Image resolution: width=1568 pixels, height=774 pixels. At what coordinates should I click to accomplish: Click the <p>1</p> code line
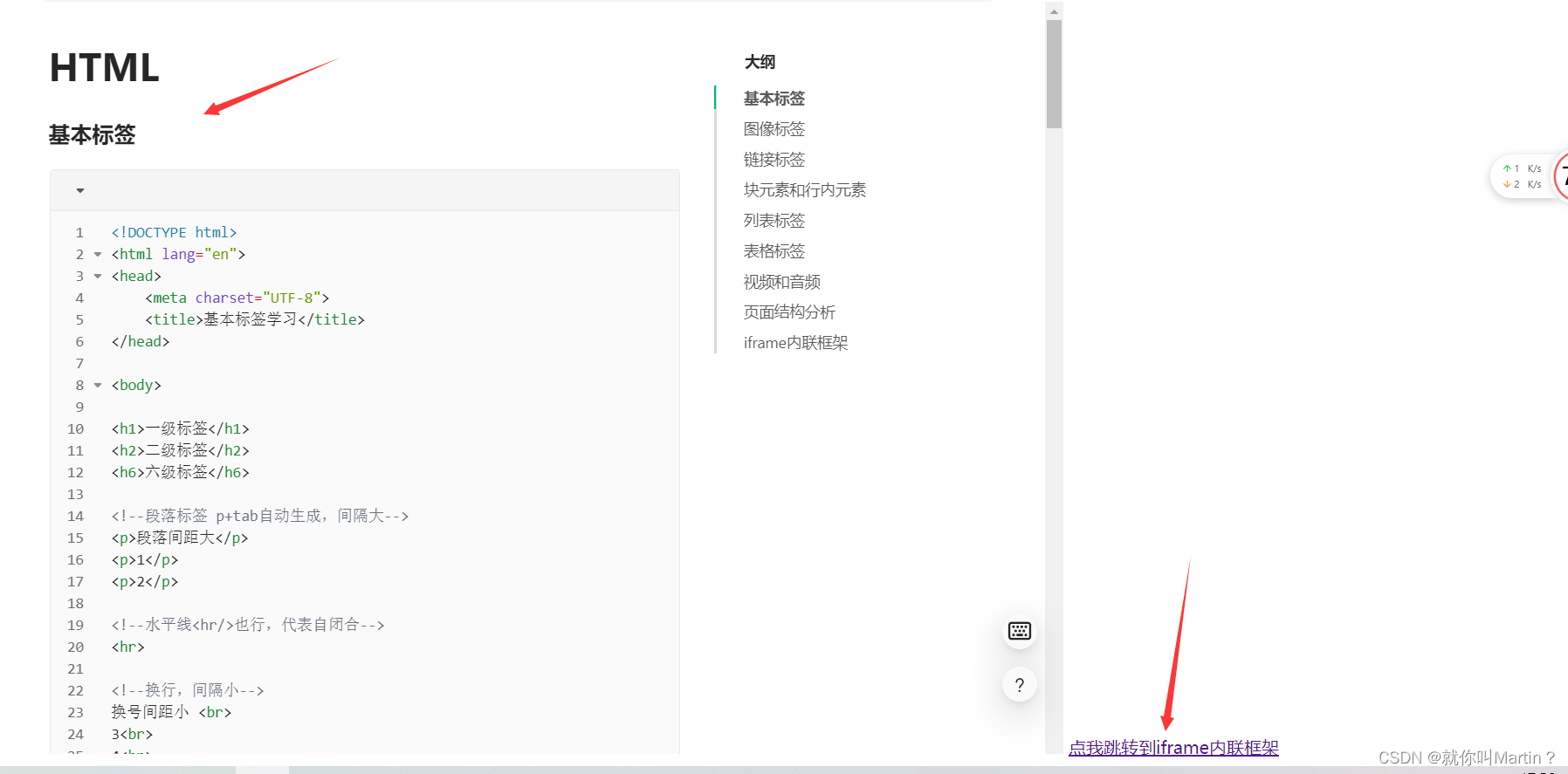tap(144, 560)
